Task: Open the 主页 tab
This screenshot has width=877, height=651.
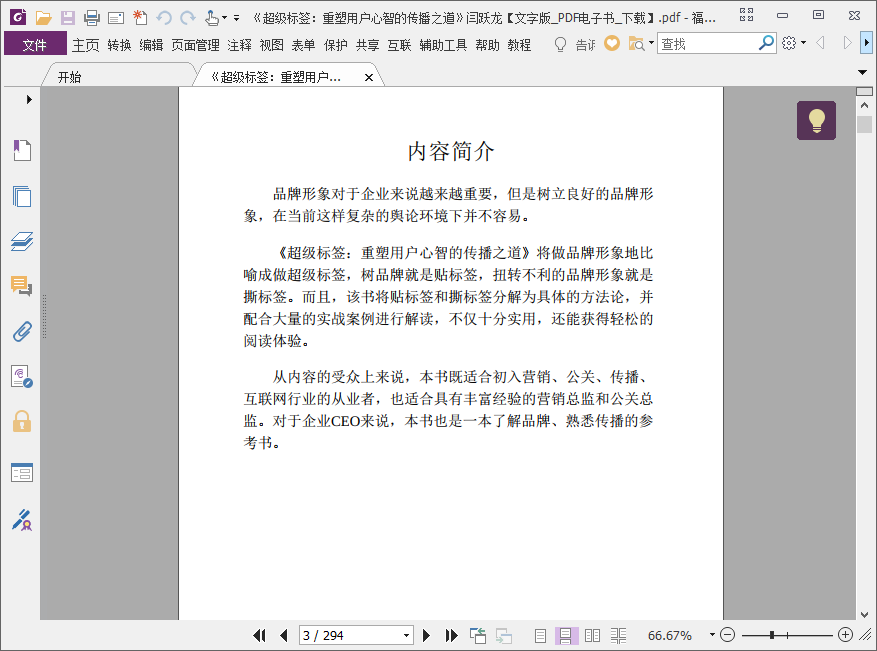Action: 86,45
